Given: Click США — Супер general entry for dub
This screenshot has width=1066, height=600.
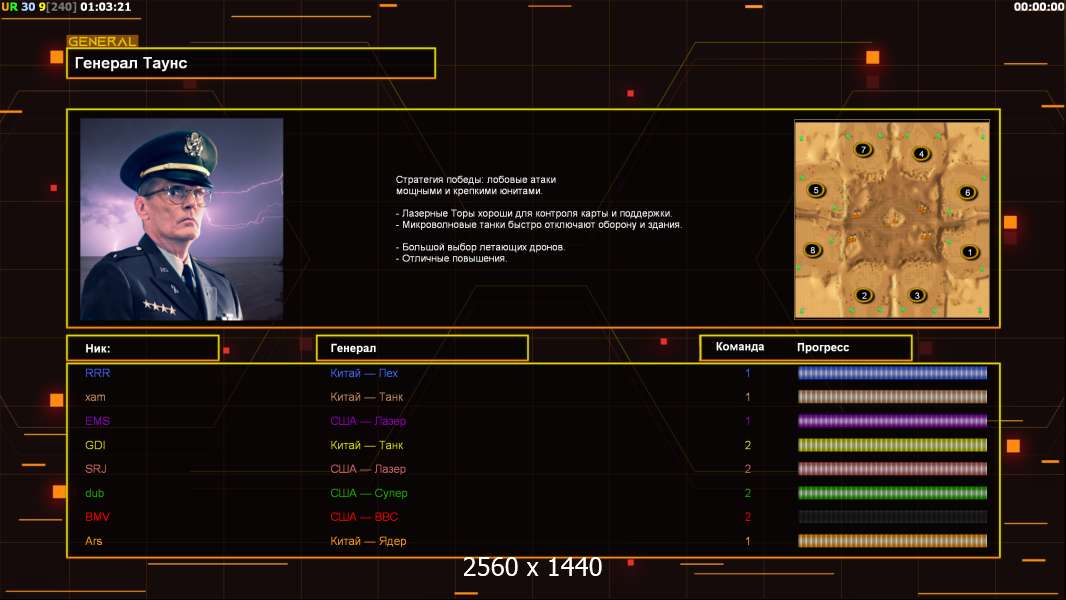Looking at the screenshot, I should tap(368, 493).
